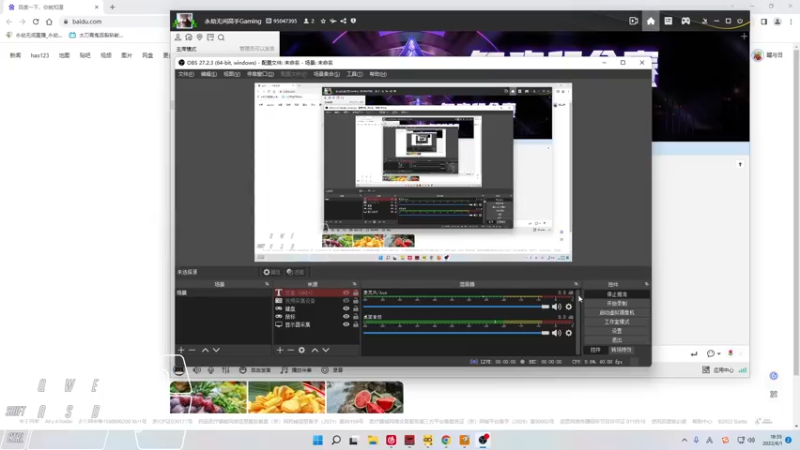Click the Start Virtual Camera button in OBS
Screen dimensions: 800x450
point(617,313)
